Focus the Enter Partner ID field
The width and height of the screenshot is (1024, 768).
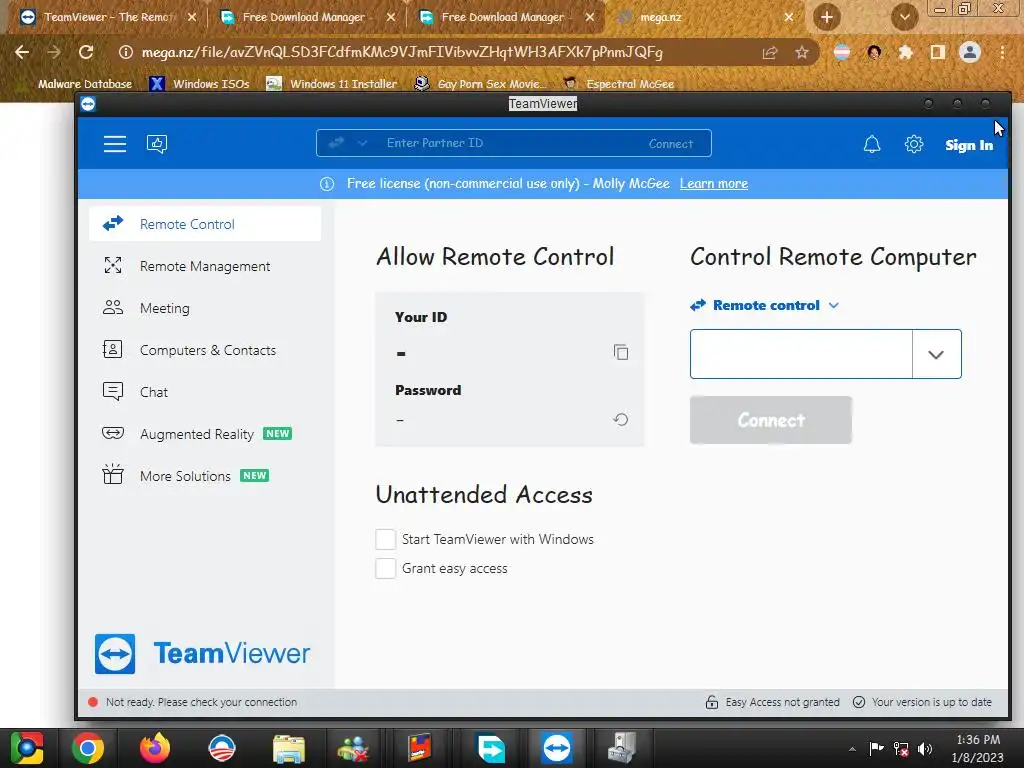tap(513, 143)
